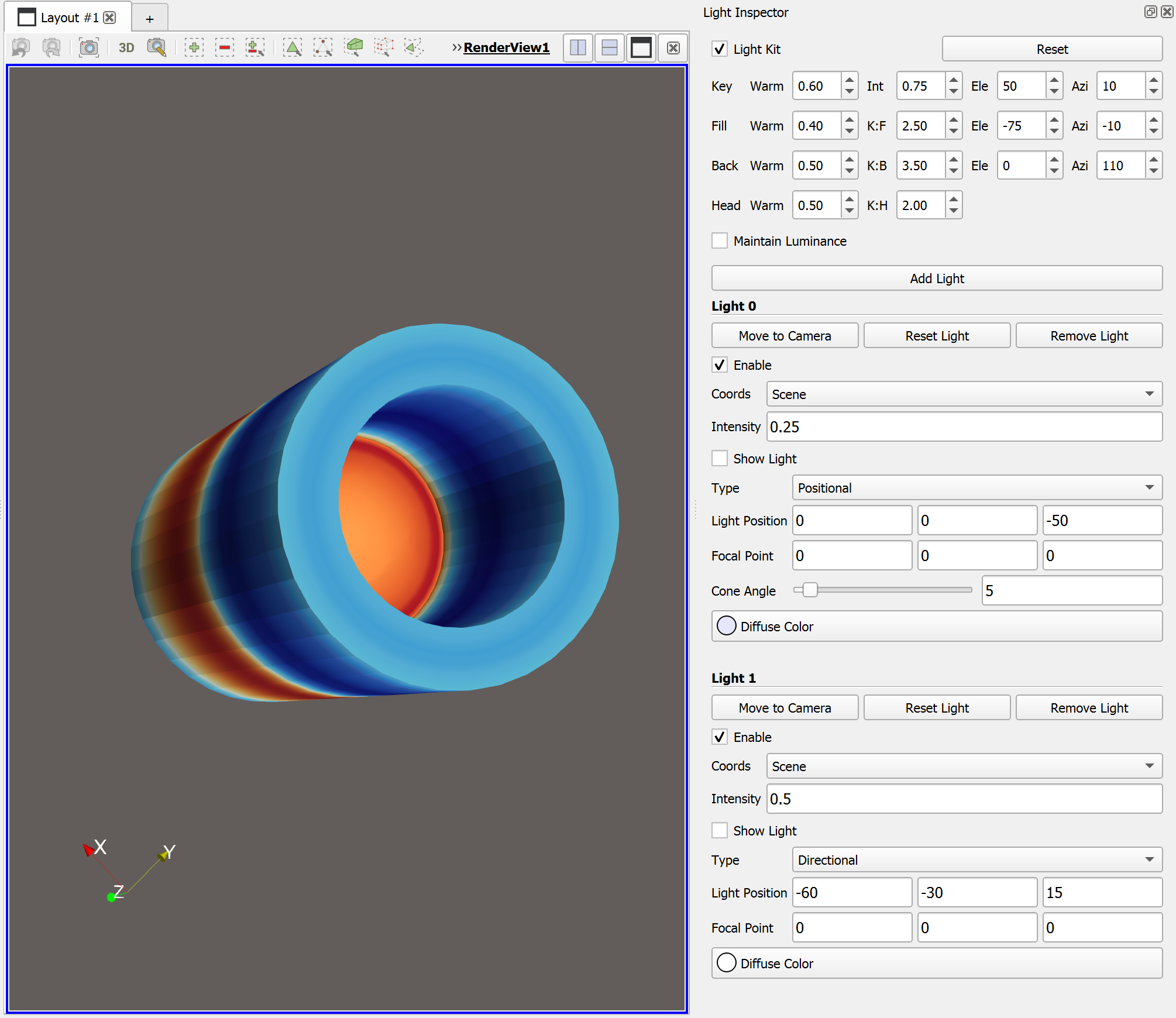Decrease Key Int value stepper down
Image resolution: width=1176 pixels, height=1018 pixels.
point(954,92)
